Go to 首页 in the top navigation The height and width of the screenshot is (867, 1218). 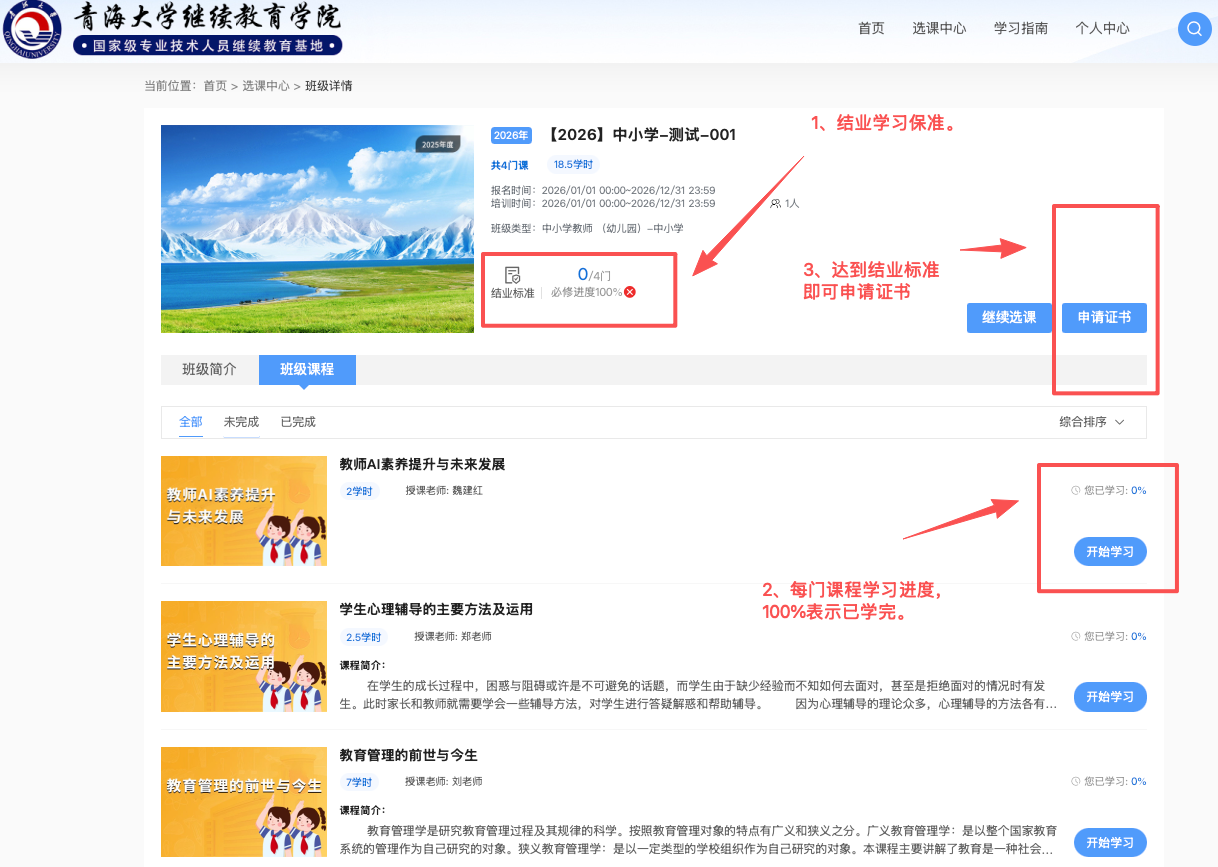pyautogui.click(x=871, y=28)
